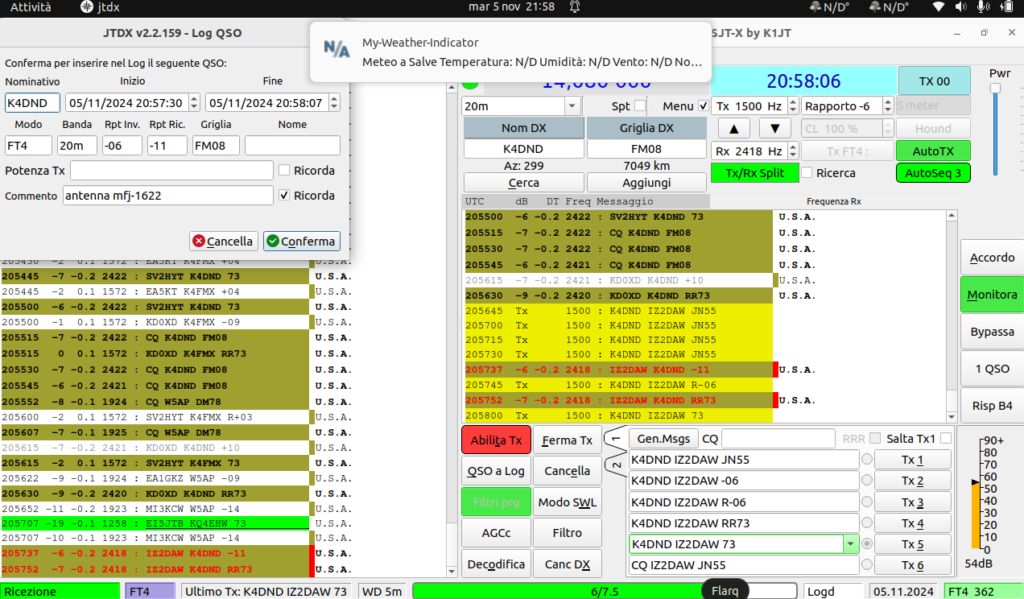Click the Abilita Tx button
Screen dimensions: 1024x599
click(496, 440)
